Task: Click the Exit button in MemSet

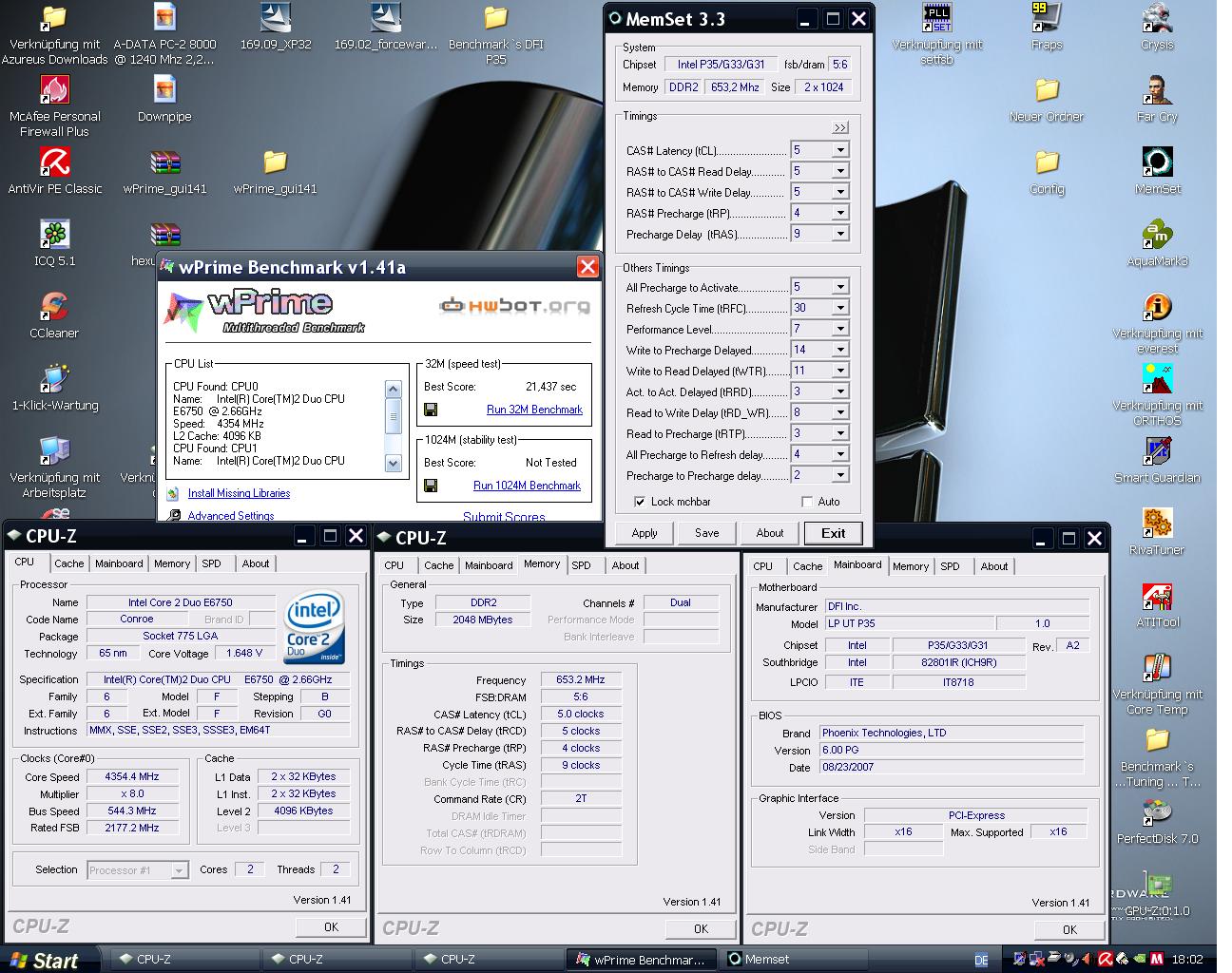Action: point(834,533)
